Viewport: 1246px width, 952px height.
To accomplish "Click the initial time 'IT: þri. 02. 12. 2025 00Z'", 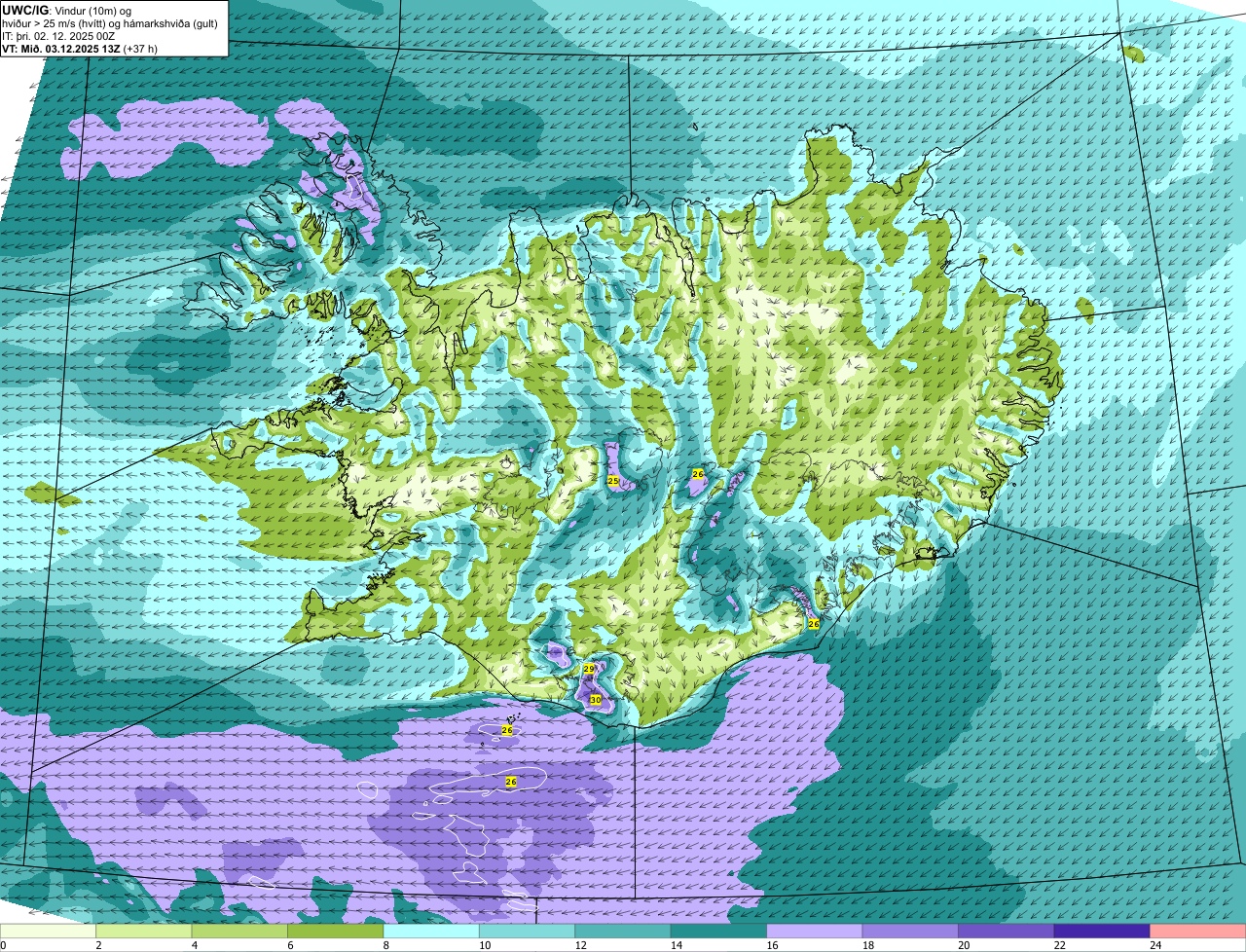I will (58, 35).
